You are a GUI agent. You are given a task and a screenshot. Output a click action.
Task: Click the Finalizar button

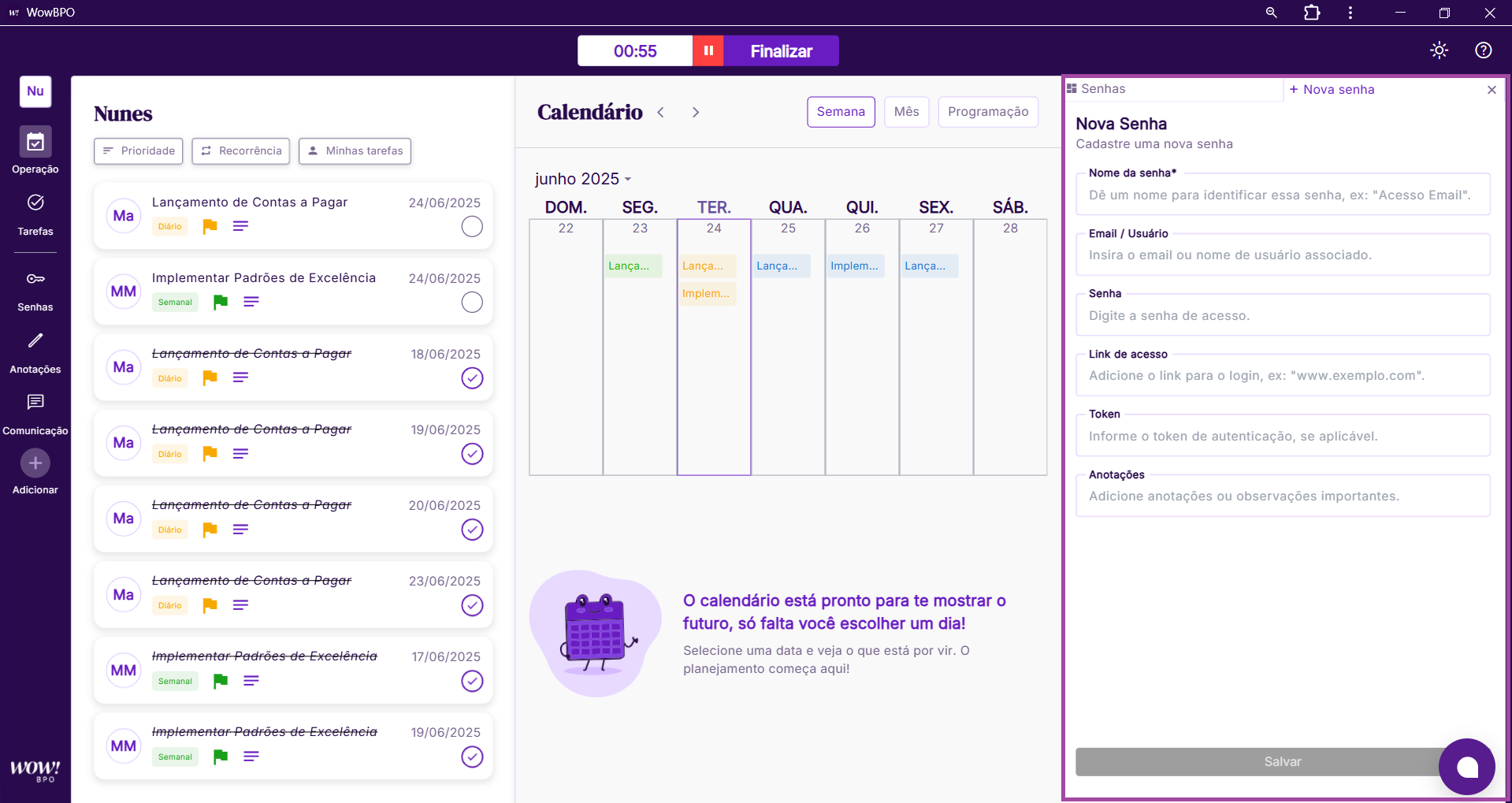(781, 51)
